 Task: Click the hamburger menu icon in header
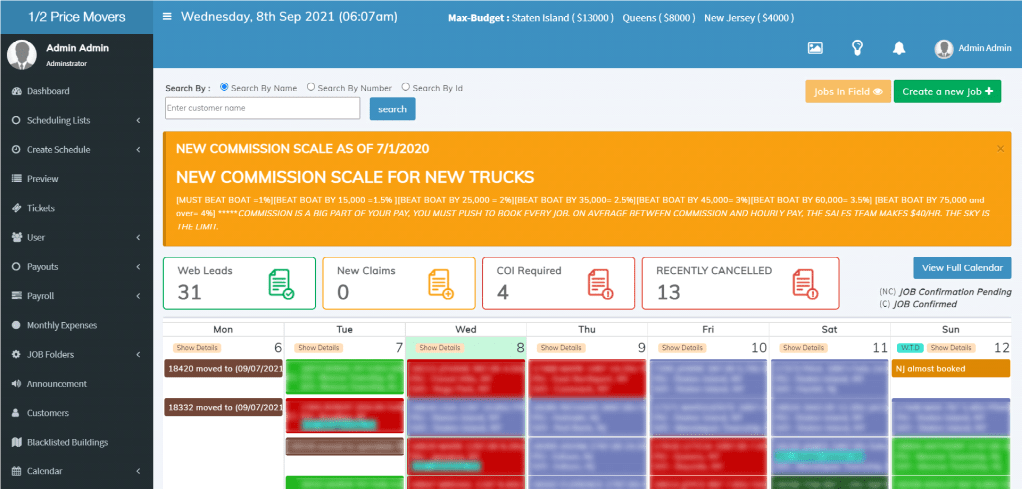pyautogui.click(x=167, y=17)
